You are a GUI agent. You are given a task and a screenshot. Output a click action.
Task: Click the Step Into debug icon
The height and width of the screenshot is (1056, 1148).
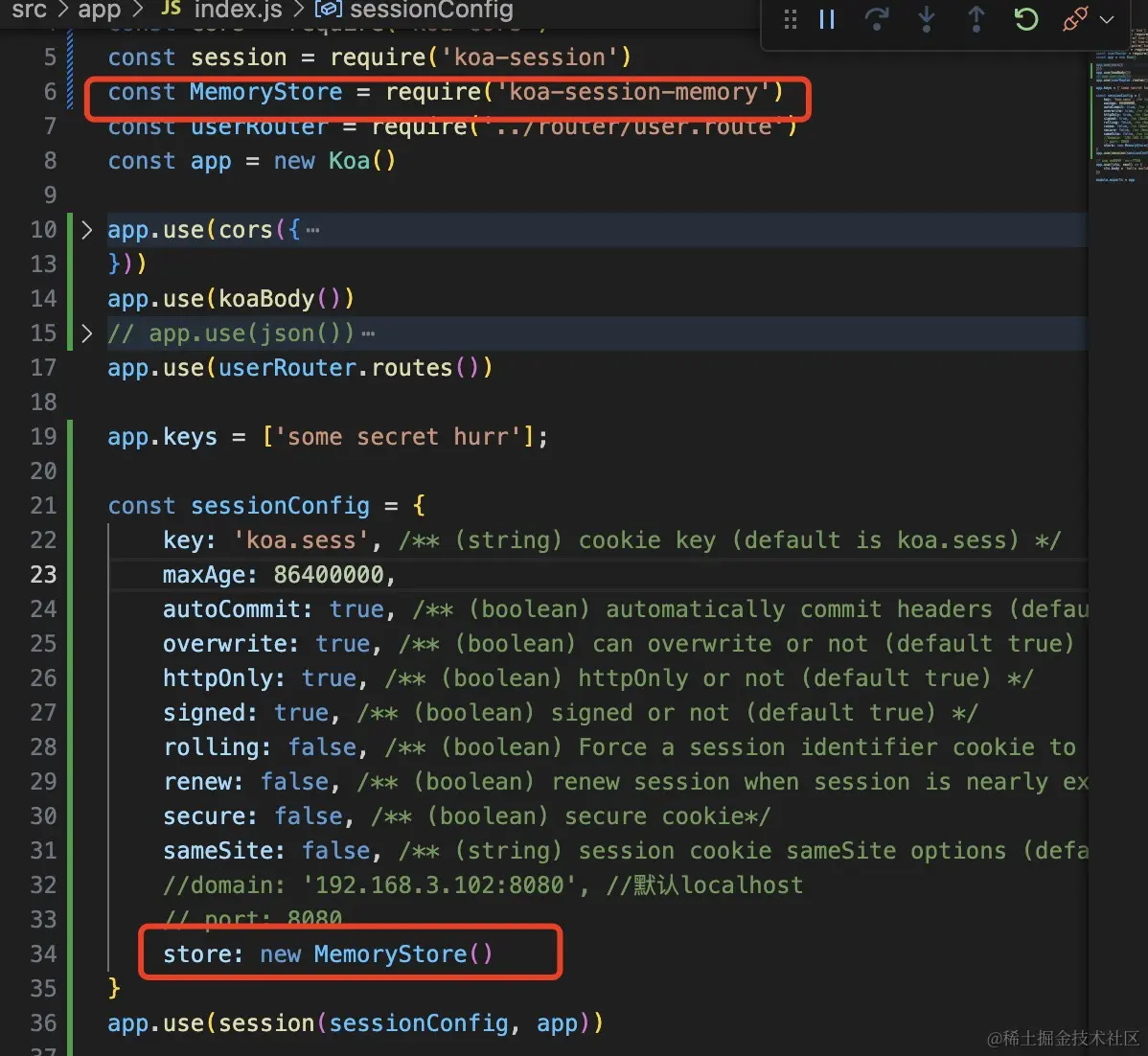926,19
